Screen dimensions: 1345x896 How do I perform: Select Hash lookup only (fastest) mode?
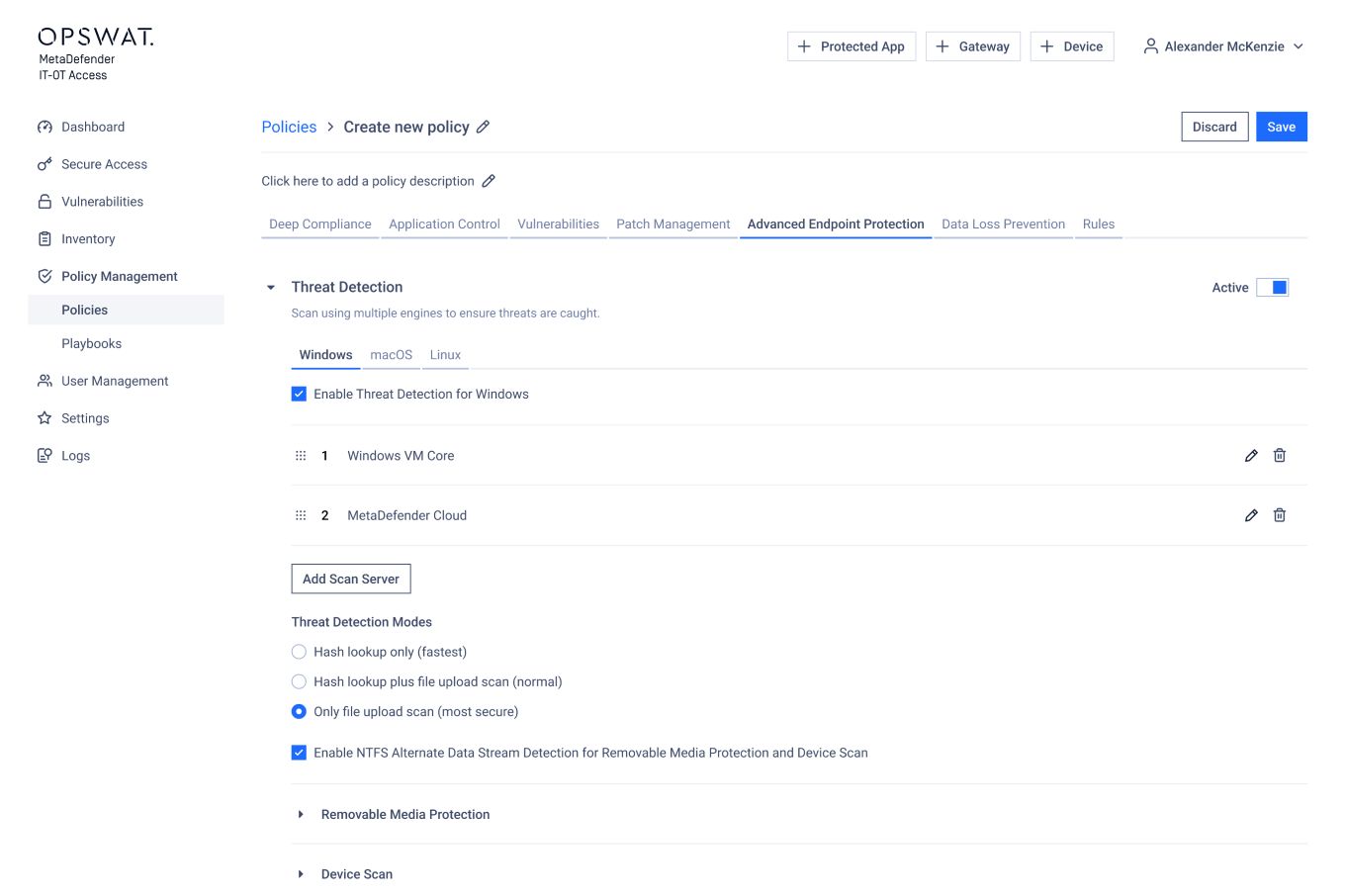299,652
